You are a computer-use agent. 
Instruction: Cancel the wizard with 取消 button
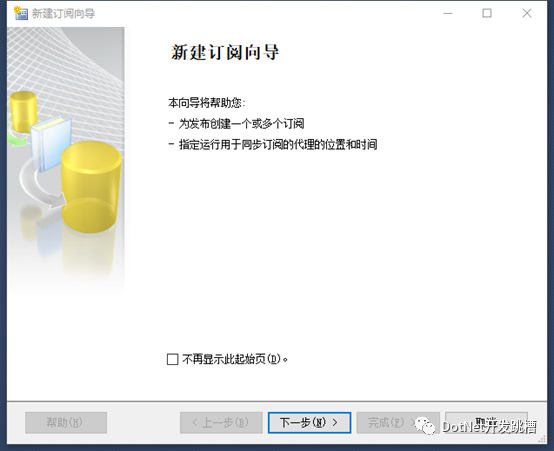[x=487, y=422]
